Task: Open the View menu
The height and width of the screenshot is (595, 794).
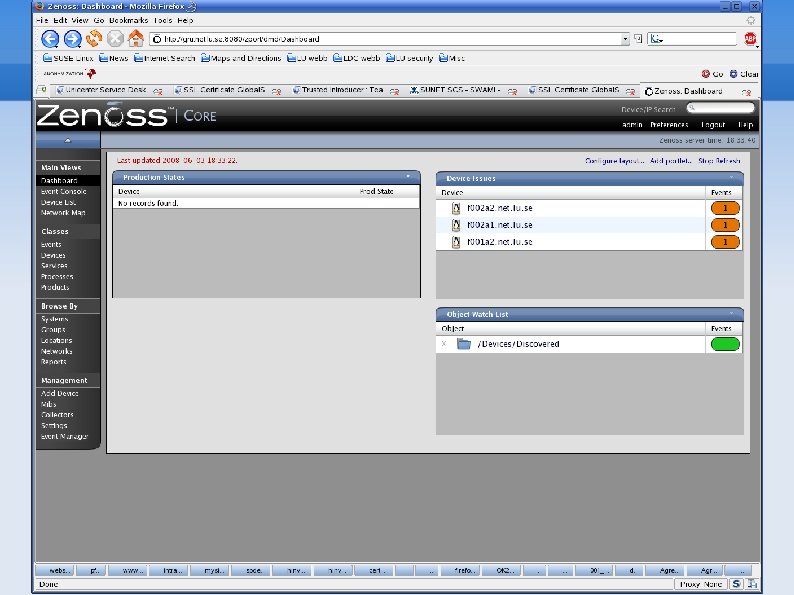Action: pyautogui.click(x=80, y=20)
